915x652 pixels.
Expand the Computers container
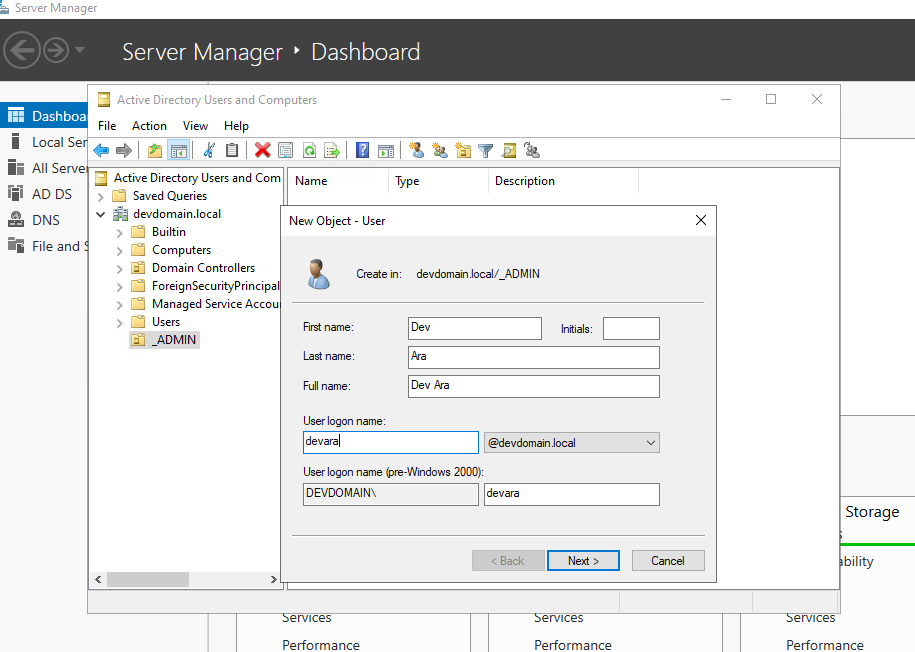[x=120, y=251]
